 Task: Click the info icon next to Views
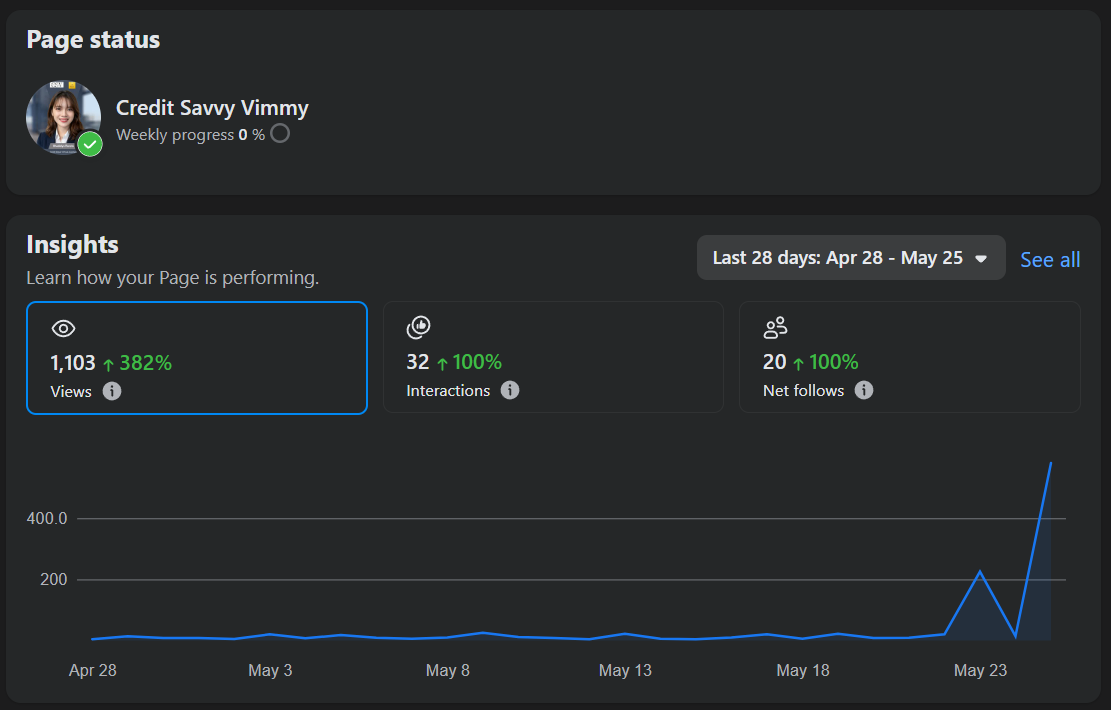click(x=112, y=391)
